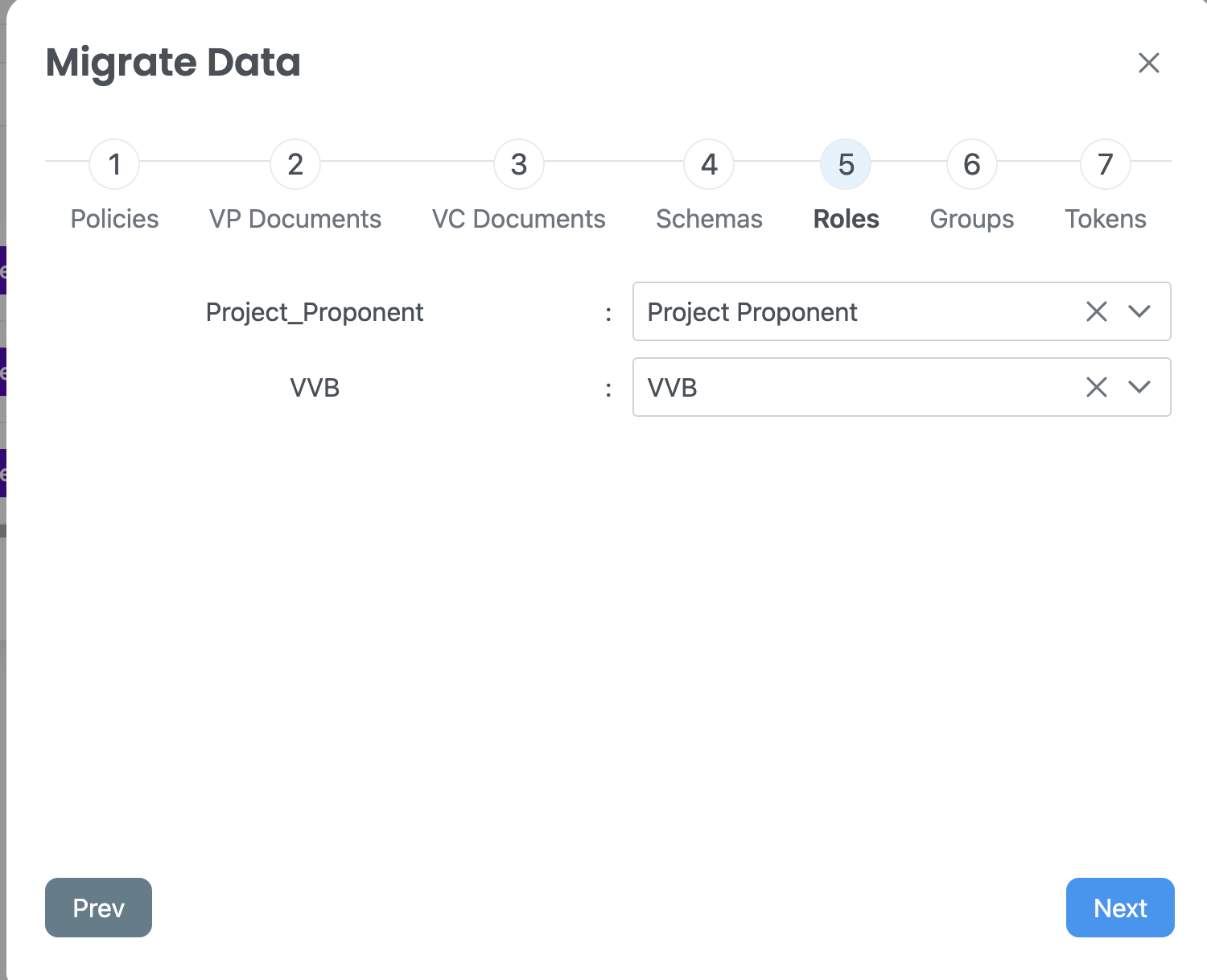1207x980 pixels.
Task: Switch to the Tokens step label
Action: 1106,219
